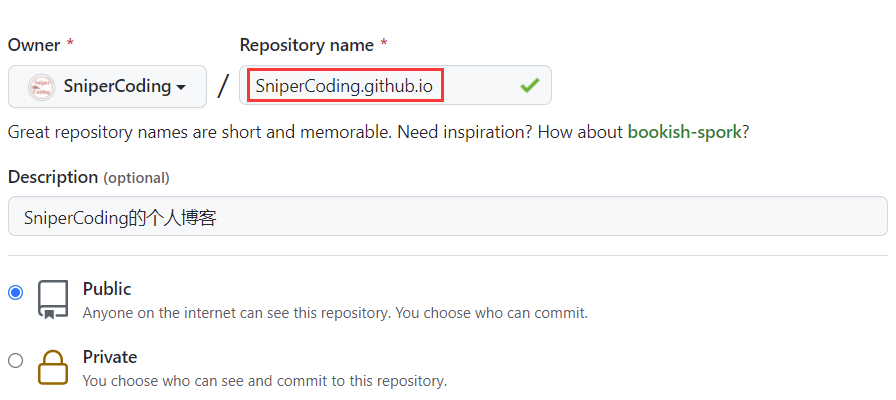Click the 'Anyone on the internet' helper text
Screen dimensions: 896x400
tap(335, 313)
